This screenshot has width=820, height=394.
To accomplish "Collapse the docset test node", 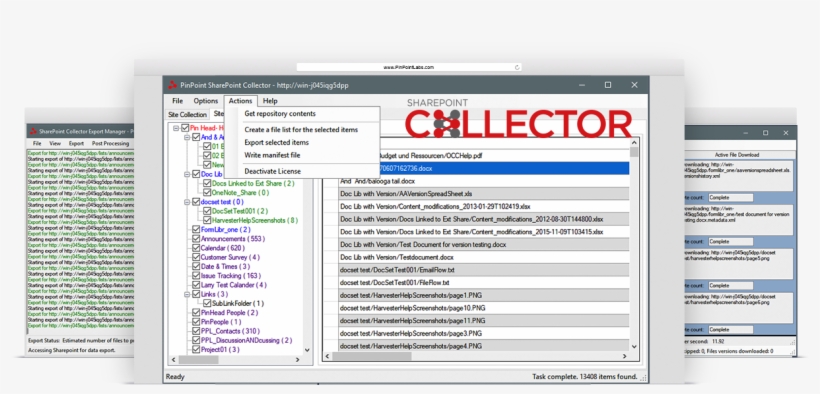I will pos(187,202).
